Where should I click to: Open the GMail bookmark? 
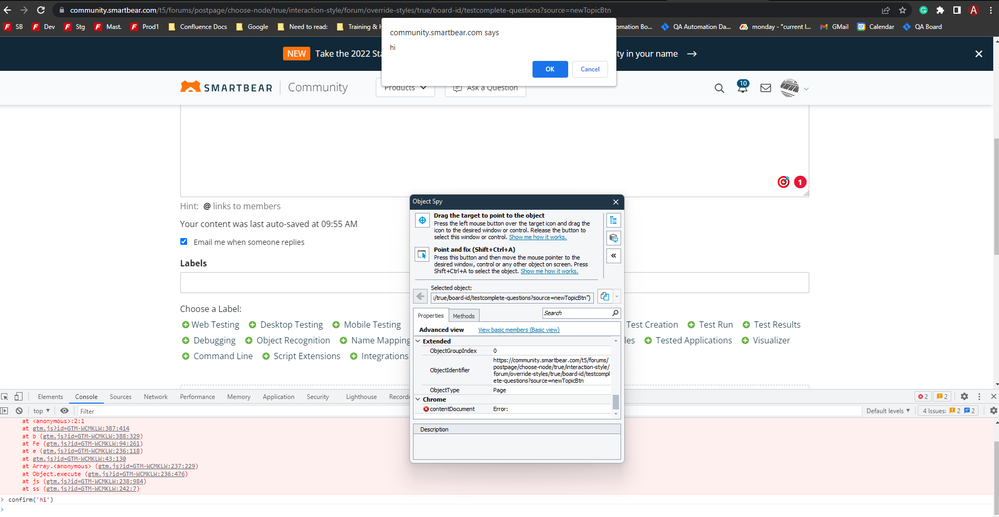tap(834, 27)
